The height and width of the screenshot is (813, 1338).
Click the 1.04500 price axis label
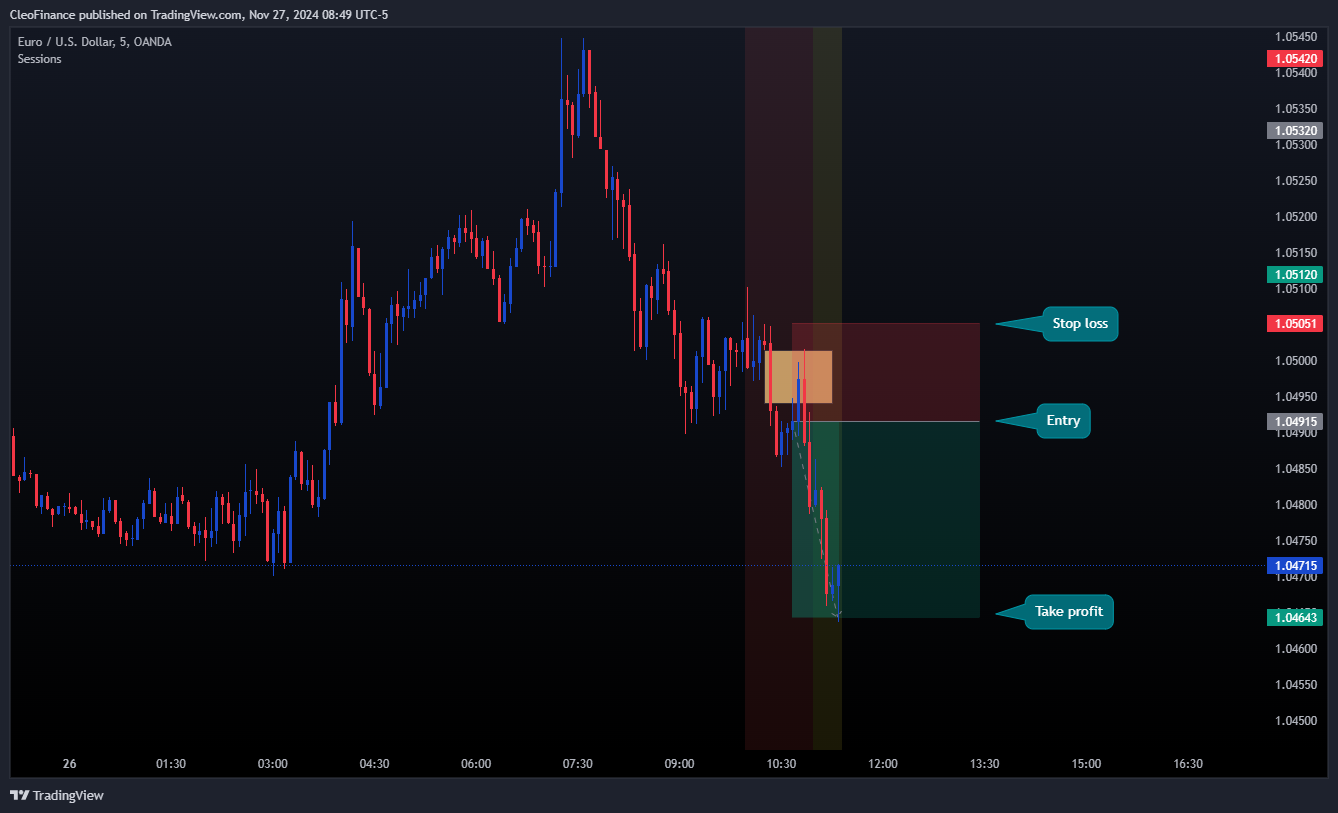pyautogui.click(x=1294, y=720)
